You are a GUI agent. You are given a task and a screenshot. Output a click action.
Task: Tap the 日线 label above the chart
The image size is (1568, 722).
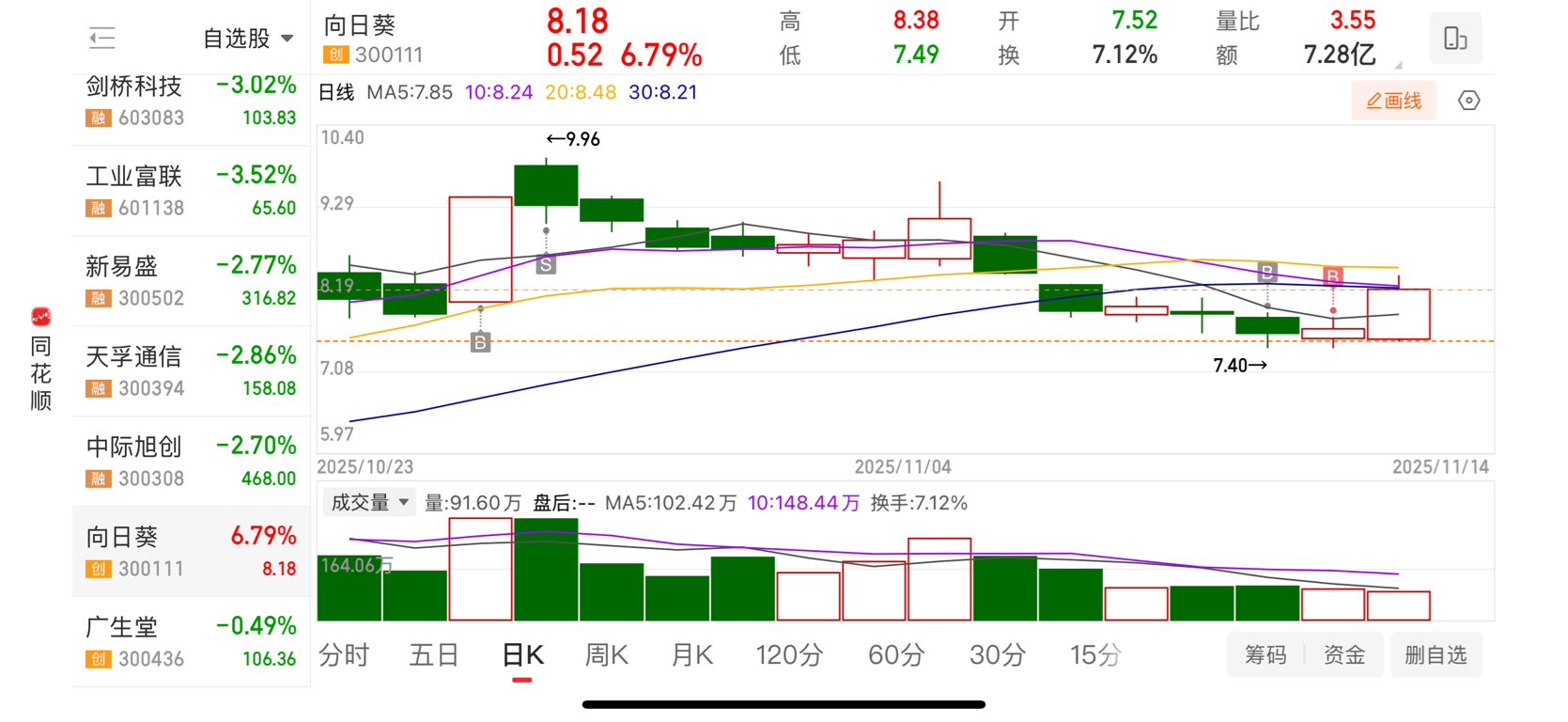tap(336, 92)
